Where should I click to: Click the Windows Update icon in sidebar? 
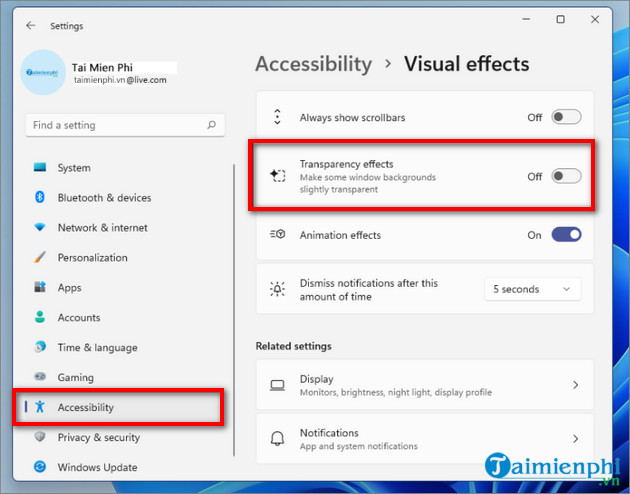click(x=40, y=467)
